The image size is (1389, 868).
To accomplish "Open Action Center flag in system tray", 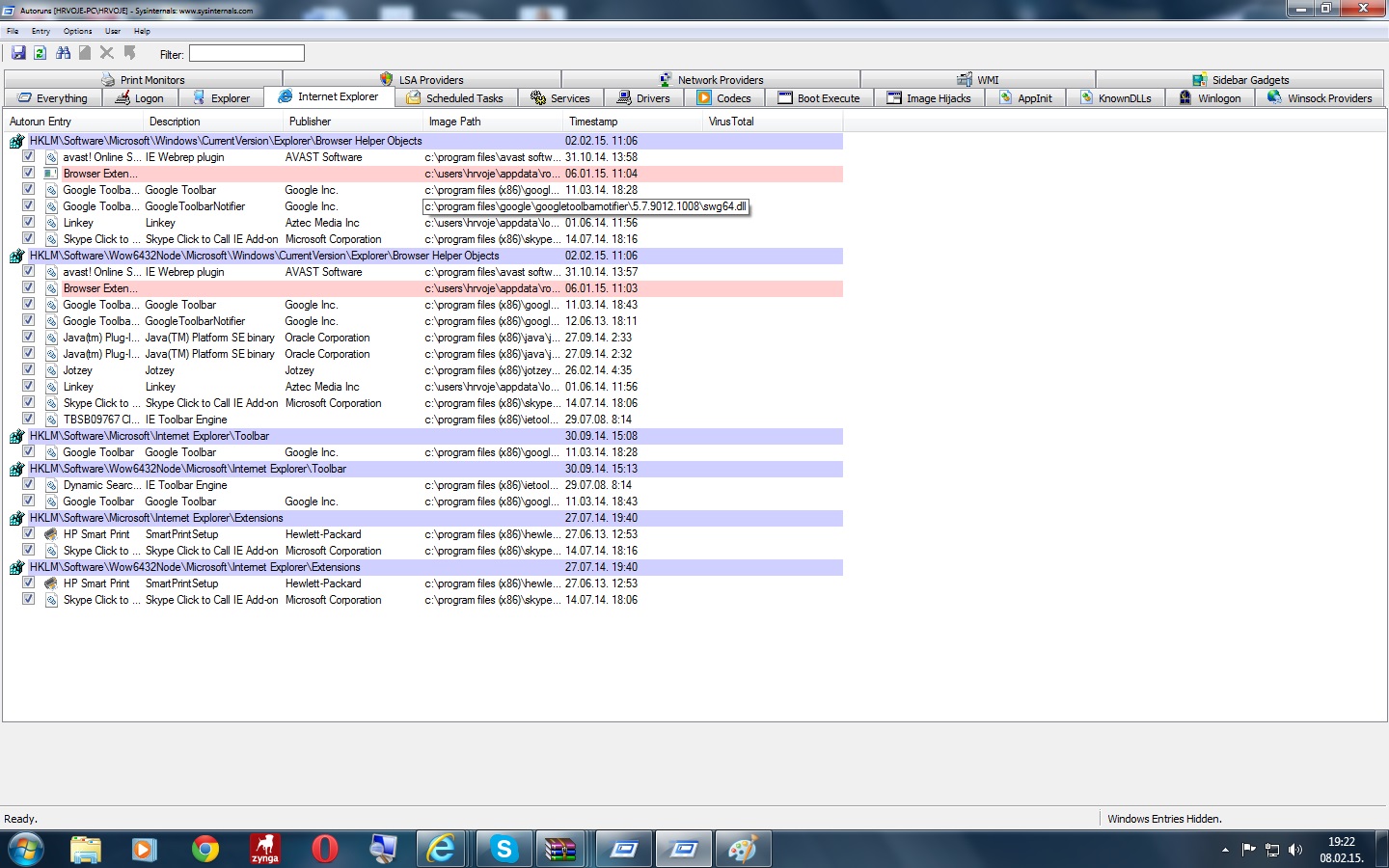I will pos(1249,850).
